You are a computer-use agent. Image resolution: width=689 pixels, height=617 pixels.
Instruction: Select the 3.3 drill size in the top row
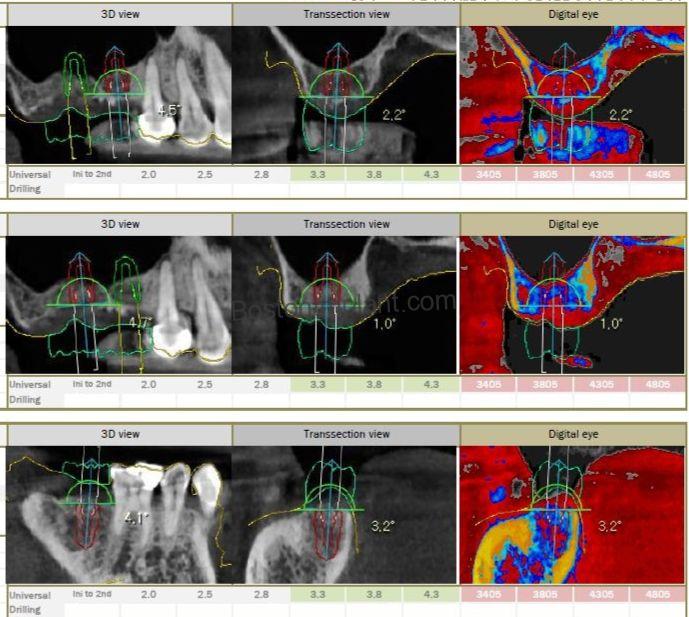point(316,175)
